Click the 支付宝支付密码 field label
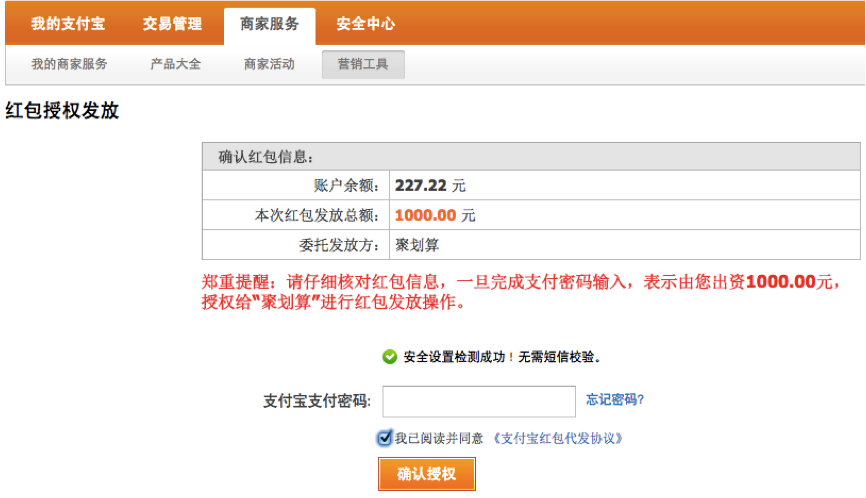The height and width of the screenshot is (498, 866). coord(317,401)
